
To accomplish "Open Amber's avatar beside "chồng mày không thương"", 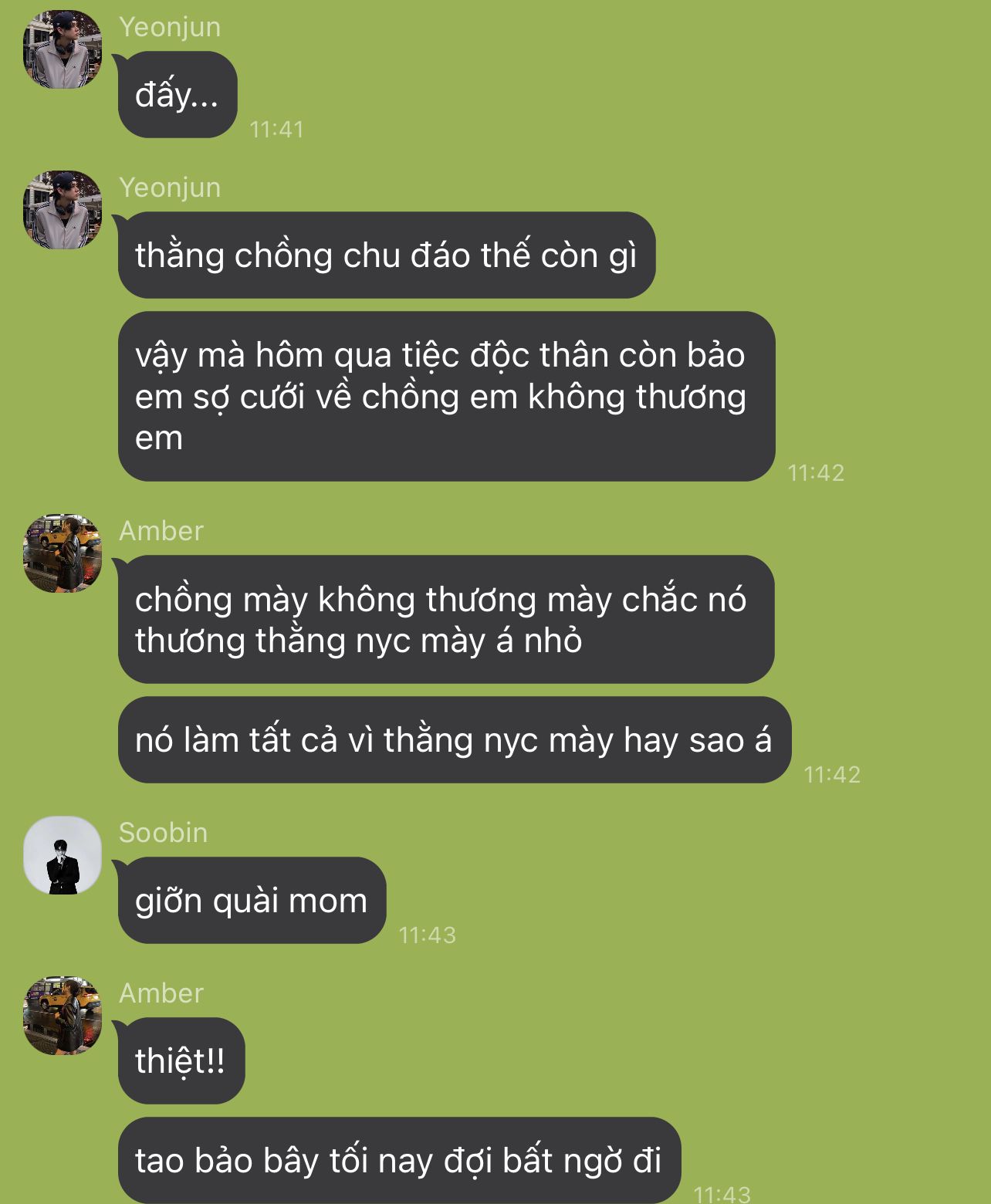I will pyautogui.click(x=63, y=553).
